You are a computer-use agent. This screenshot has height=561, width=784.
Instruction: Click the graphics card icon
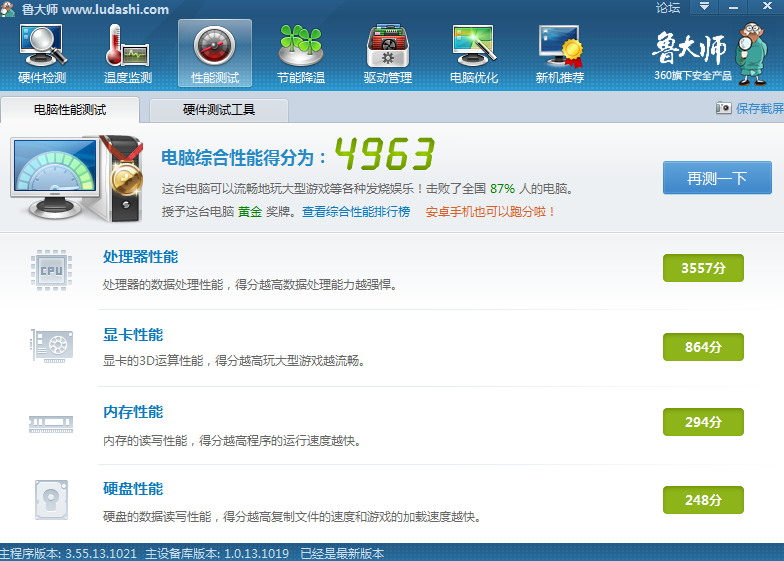(52, 346)
